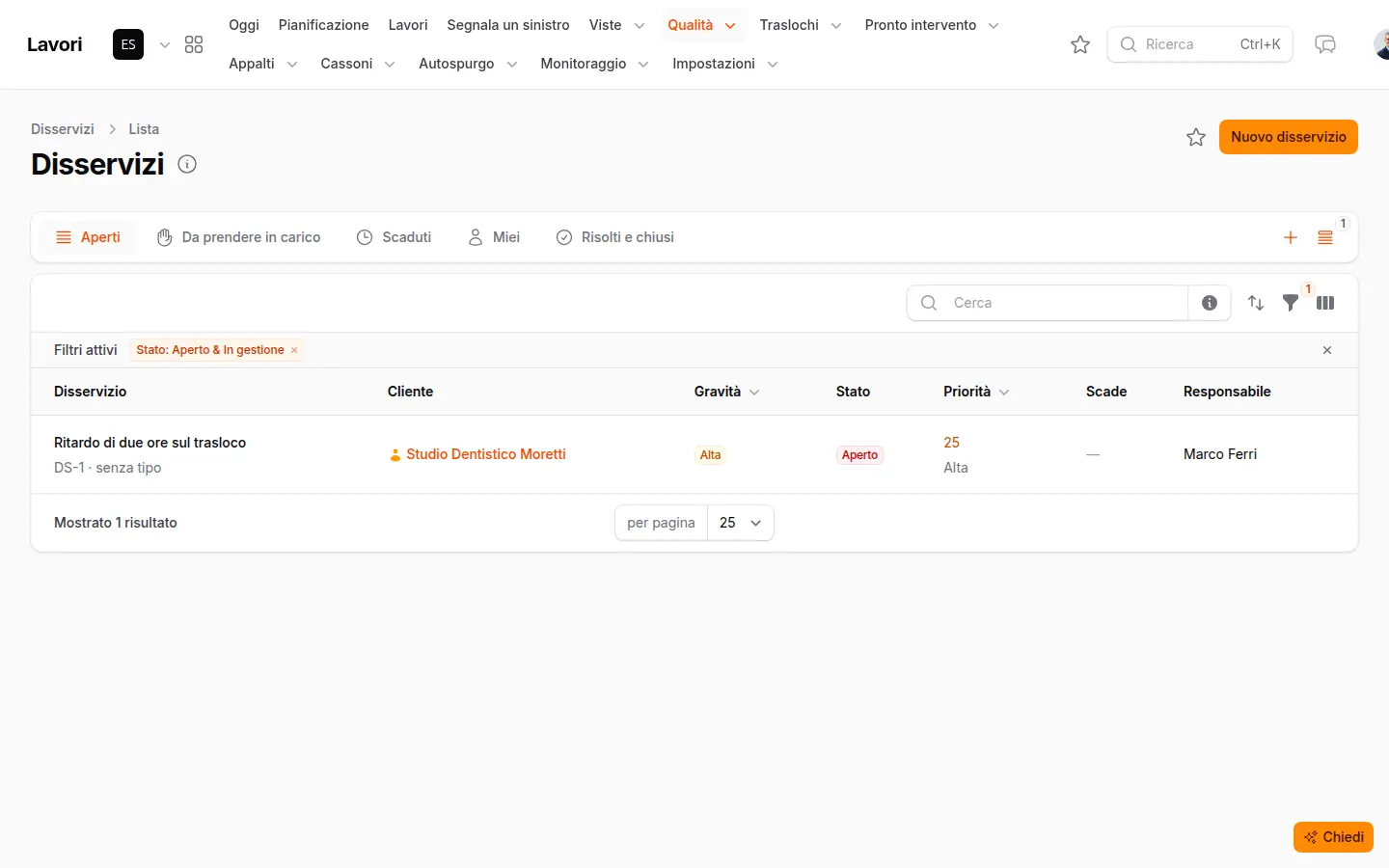Remove the Stato: Aperto filter chip
1389x868 pixels.
pos(294,350)
